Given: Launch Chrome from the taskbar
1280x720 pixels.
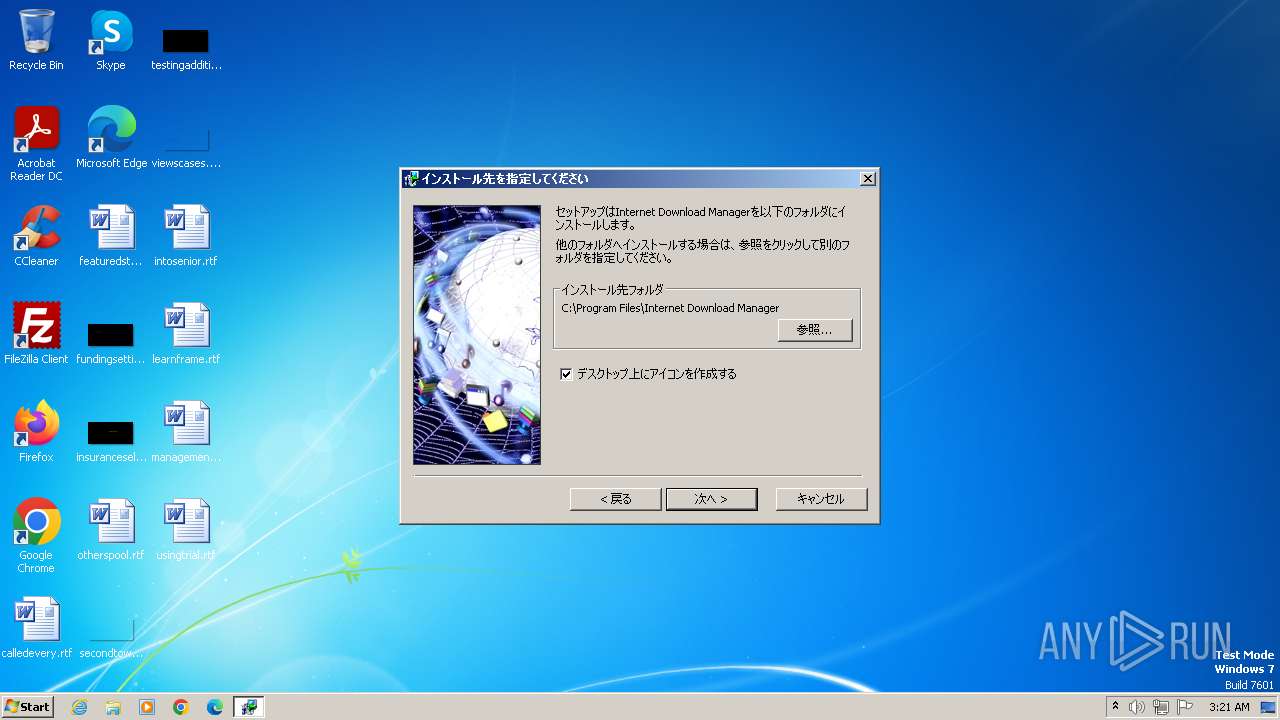Looking at the screenshot, I should (x=181, y=707).
